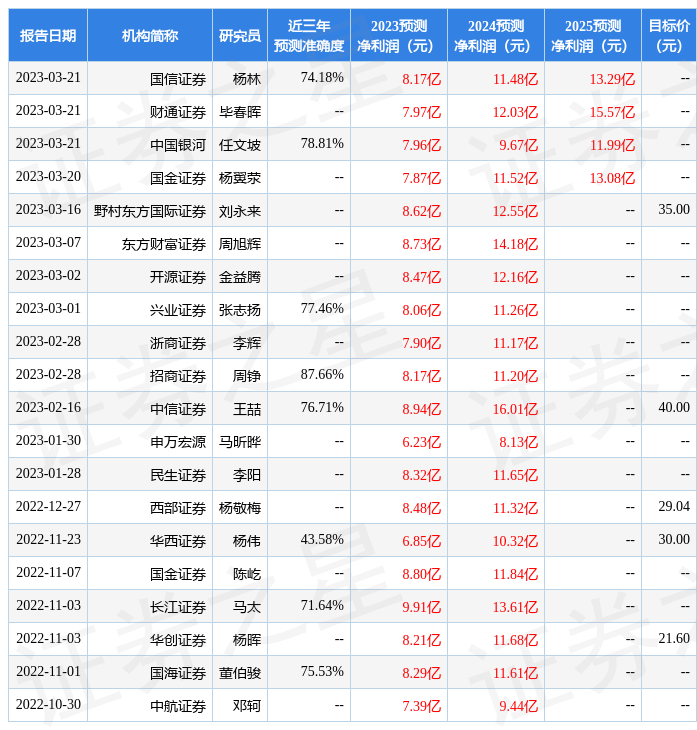Viewport: 697px width, 730px height.
Task: Click report date 2022-12-27
Action: coord(48,506)
